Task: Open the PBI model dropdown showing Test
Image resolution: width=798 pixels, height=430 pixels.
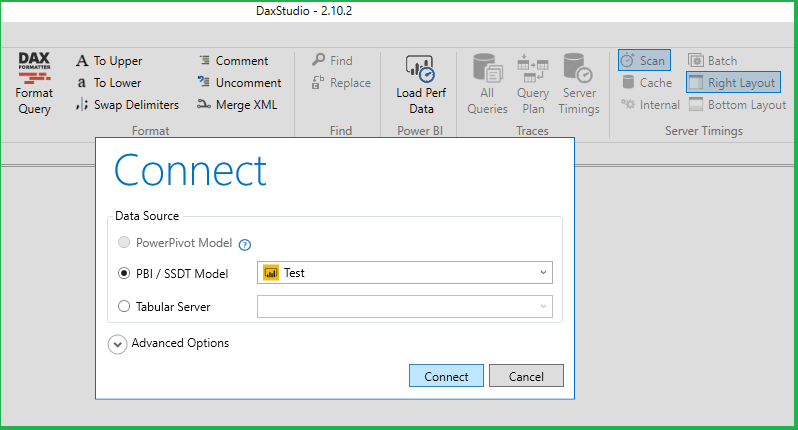Action: tap(405, 273)
